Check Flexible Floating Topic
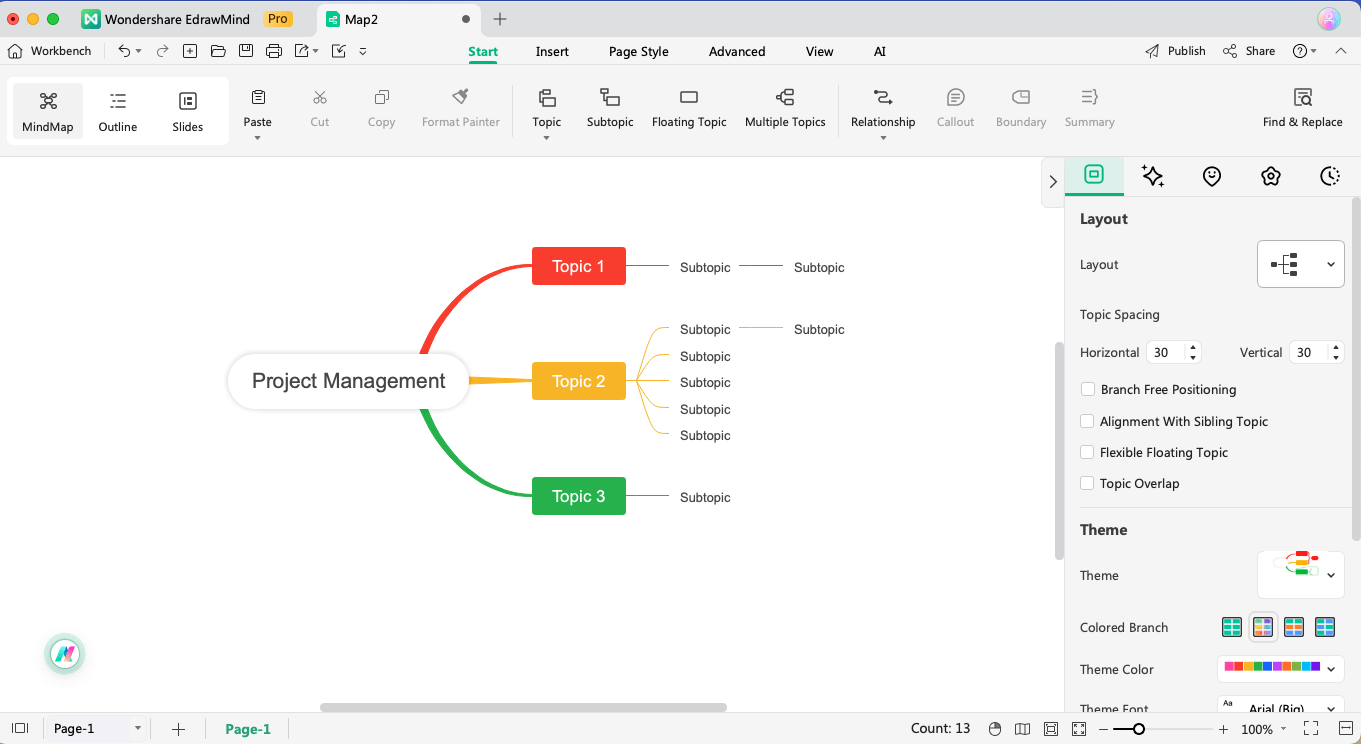 click(x=1087, y=452)
